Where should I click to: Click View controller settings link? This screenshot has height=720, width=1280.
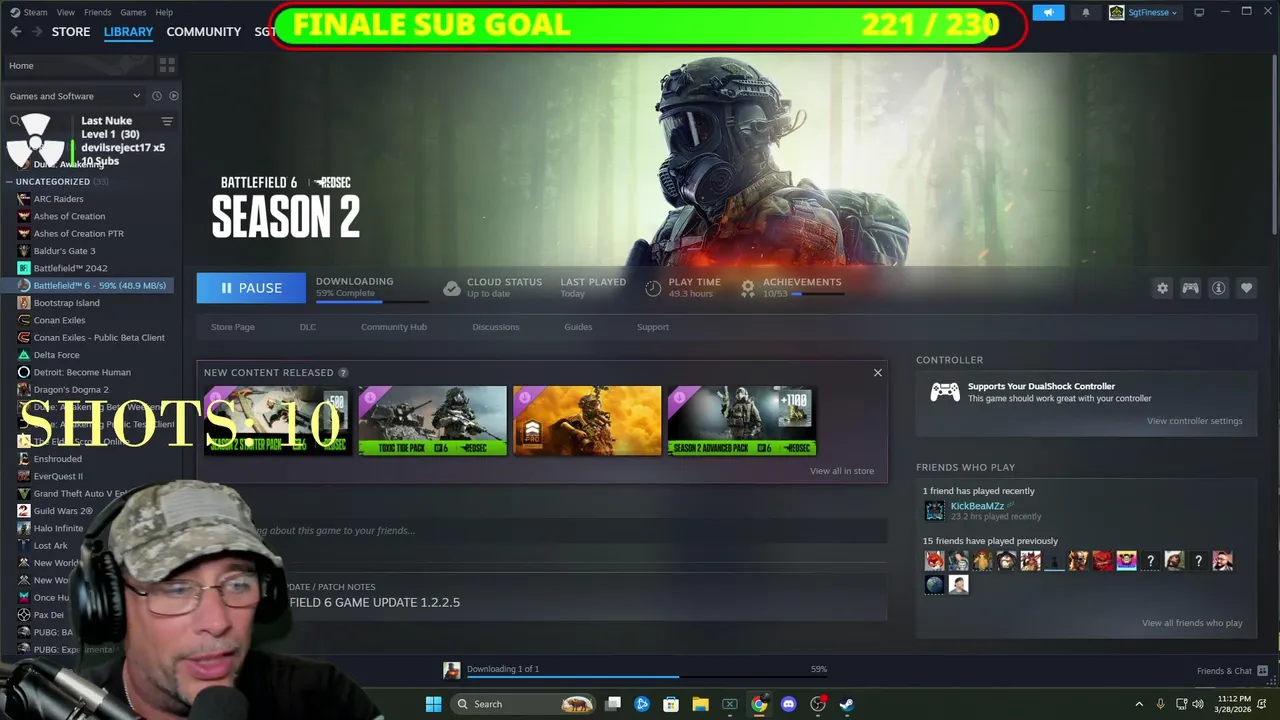pos(1195,421)
